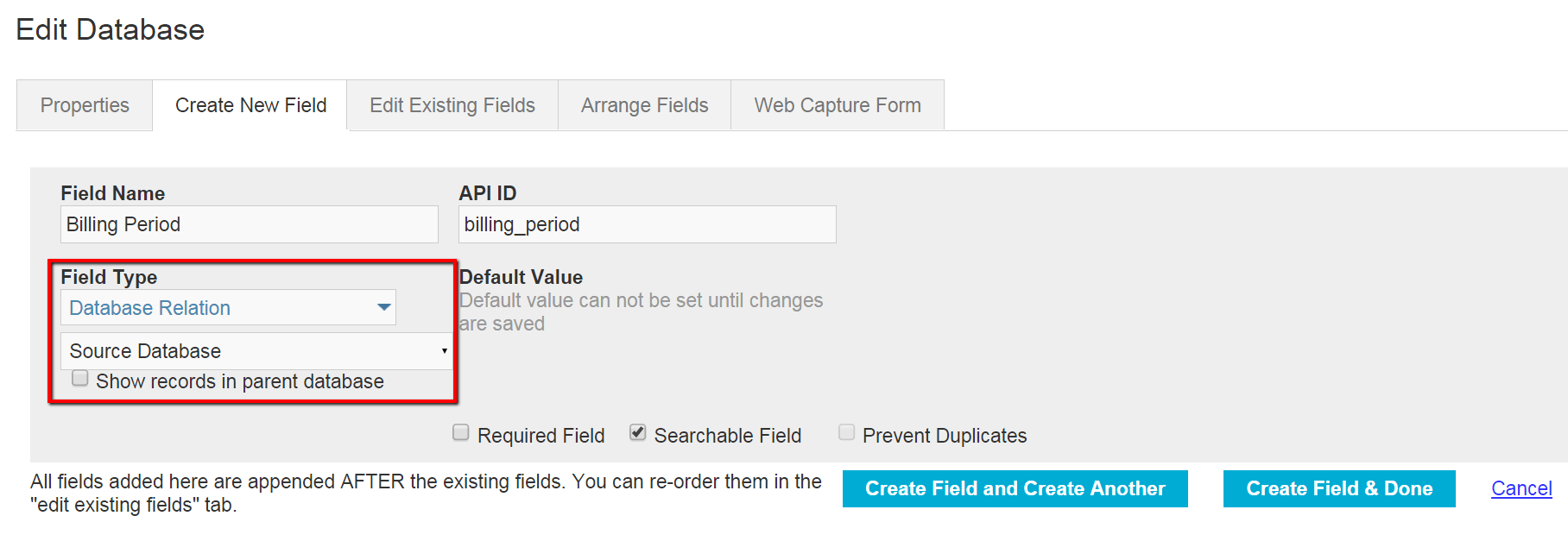Uncheck the Searchable Field checkbox
This screenshot has width=1568, height=541.
638,433
